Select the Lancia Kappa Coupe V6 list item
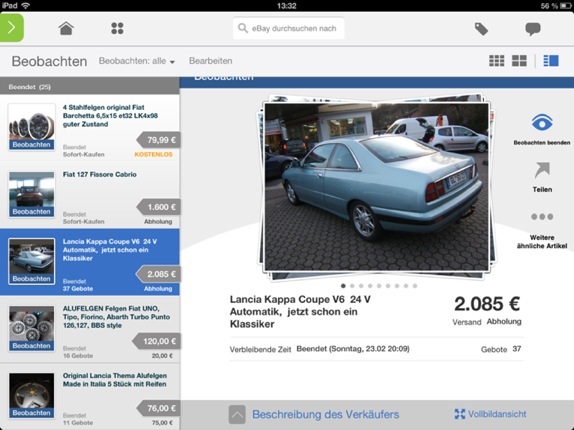Image resolution: width=574 pixels, height=430 pixels. click(90, 262)
